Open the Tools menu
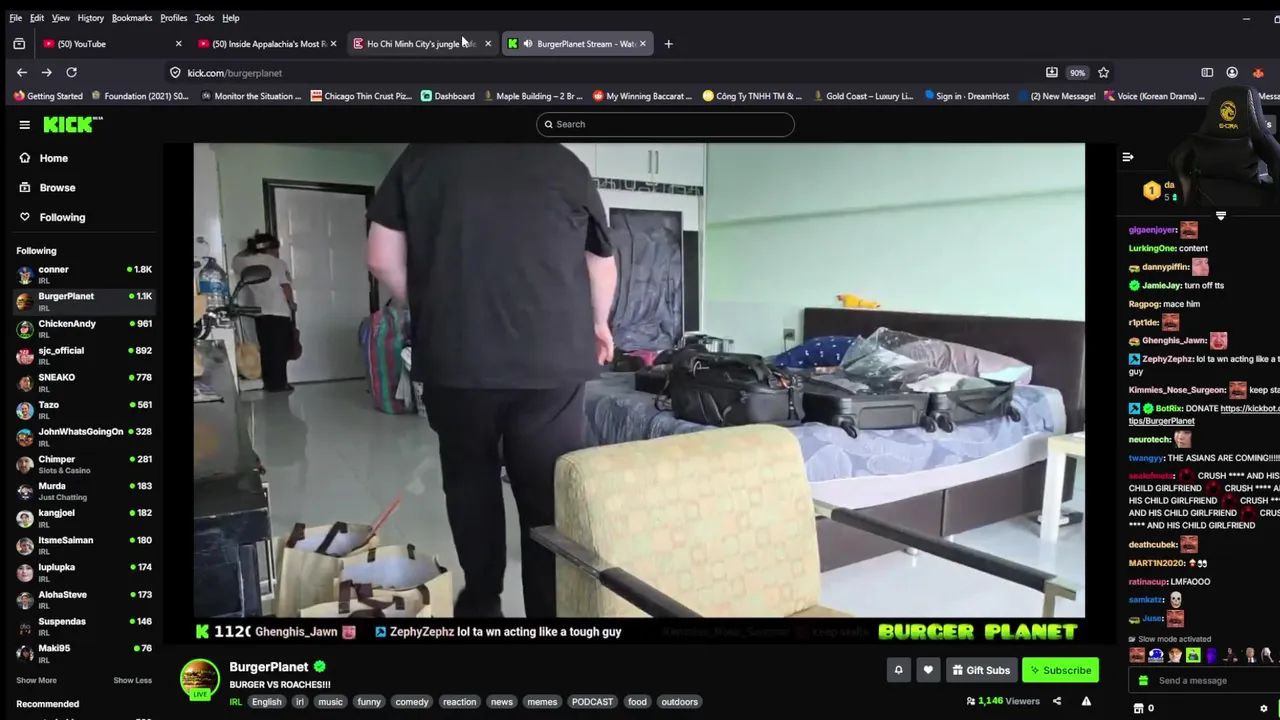This screenshot has width=1280, height=720. [204, 18]
